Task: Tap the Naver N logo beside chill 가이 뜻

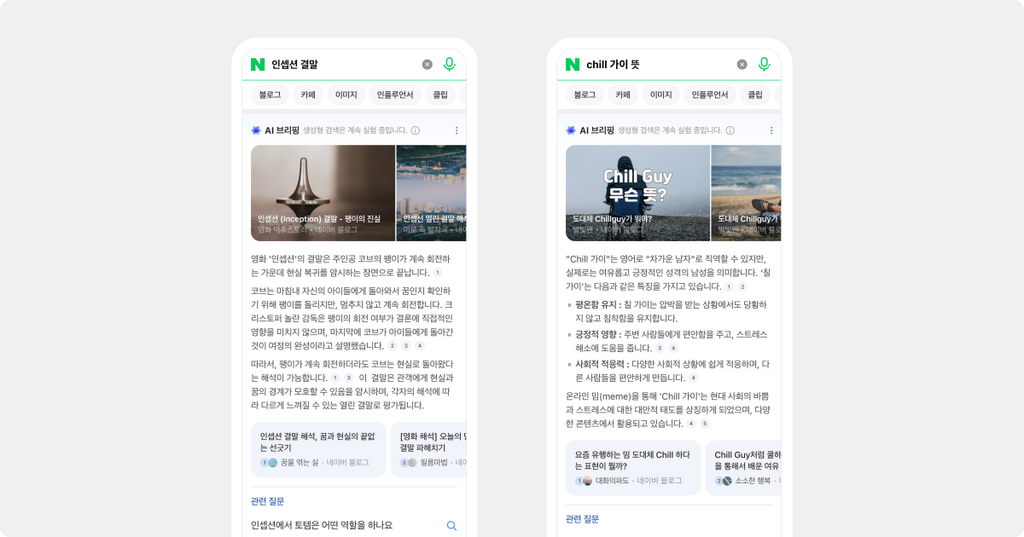Action: tap(573, 64)
